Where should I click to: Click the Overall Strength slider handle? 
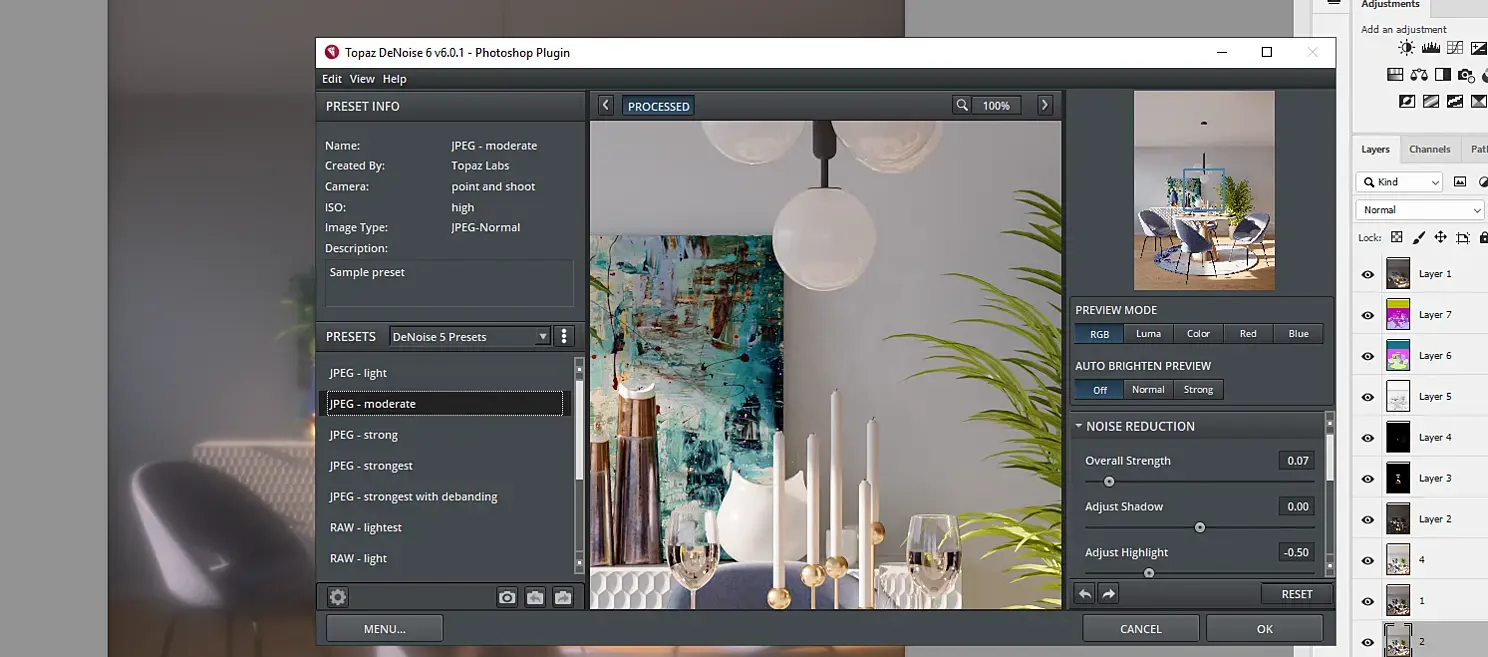pos(1109,482)
